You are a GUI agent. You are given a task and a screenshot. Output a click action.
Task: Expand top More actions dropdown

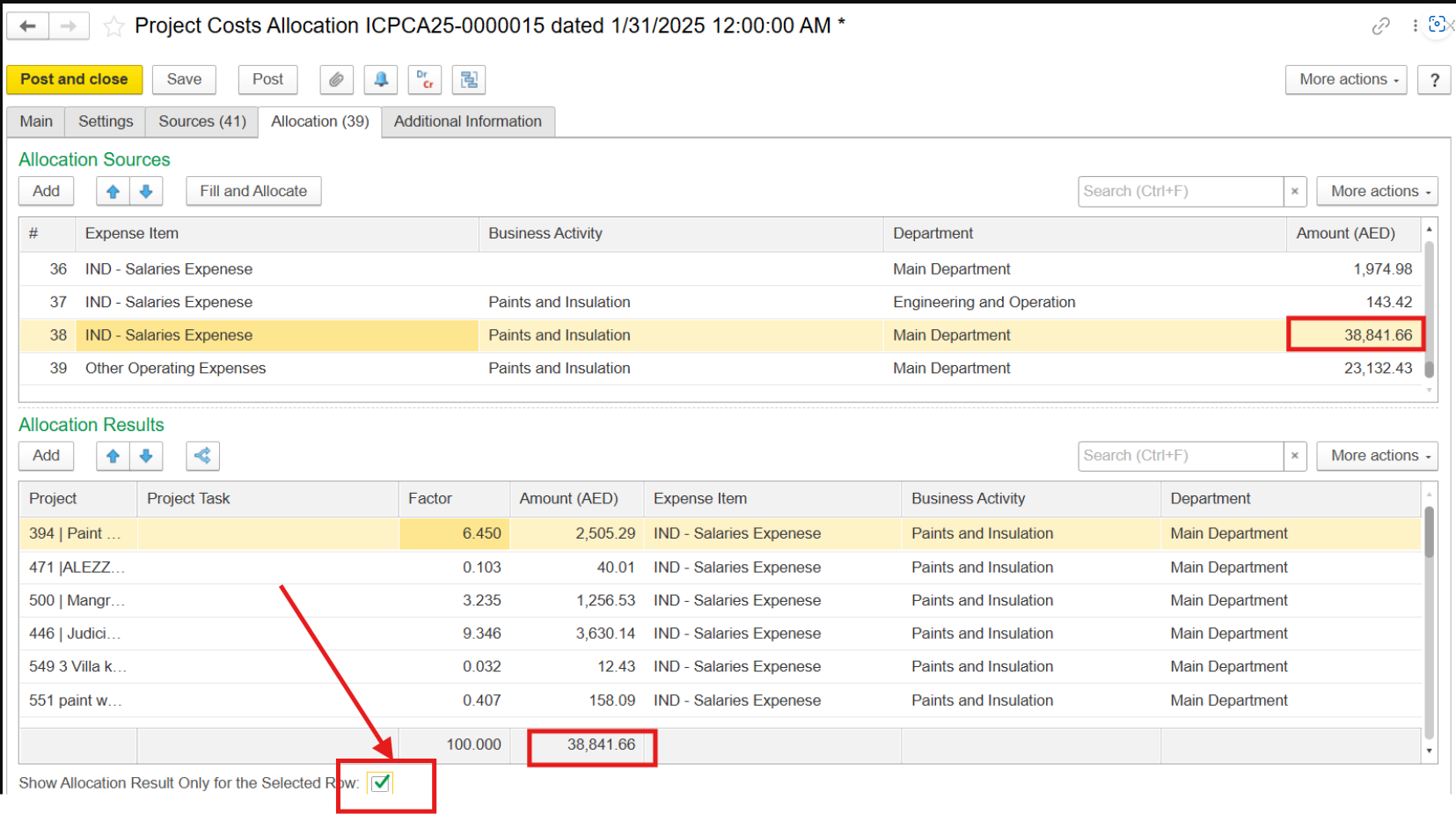(1345, 80)
